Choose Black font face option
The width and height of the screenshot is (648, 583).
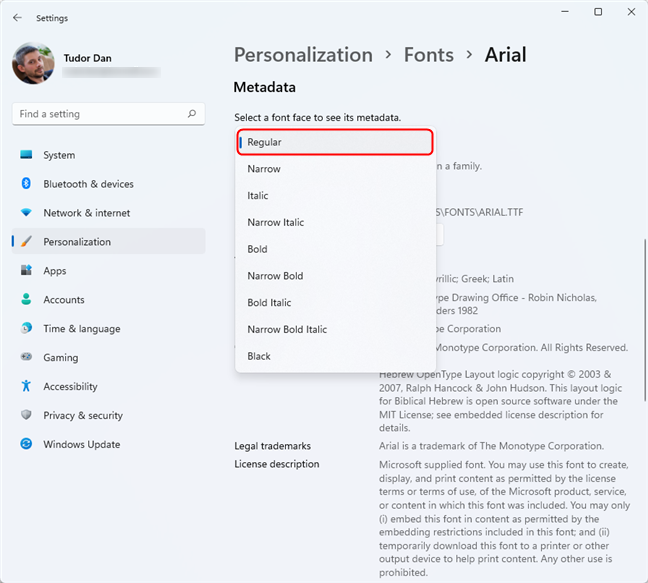pos(335,356)
